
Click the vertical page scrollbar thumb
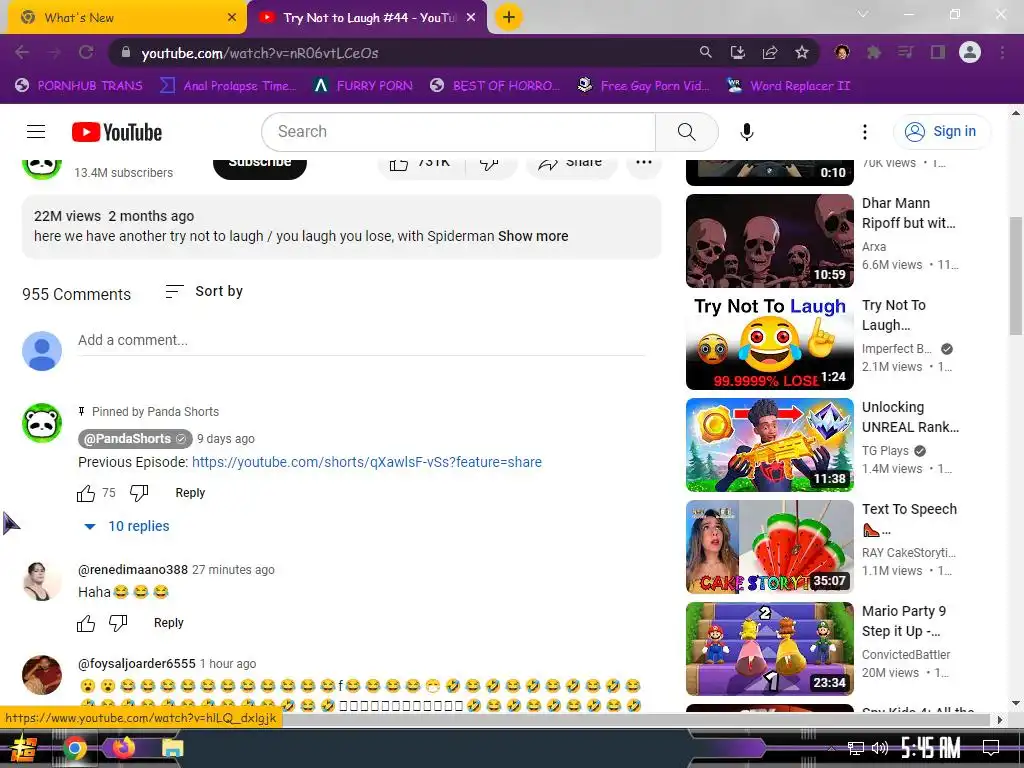tap(1016, 276)
